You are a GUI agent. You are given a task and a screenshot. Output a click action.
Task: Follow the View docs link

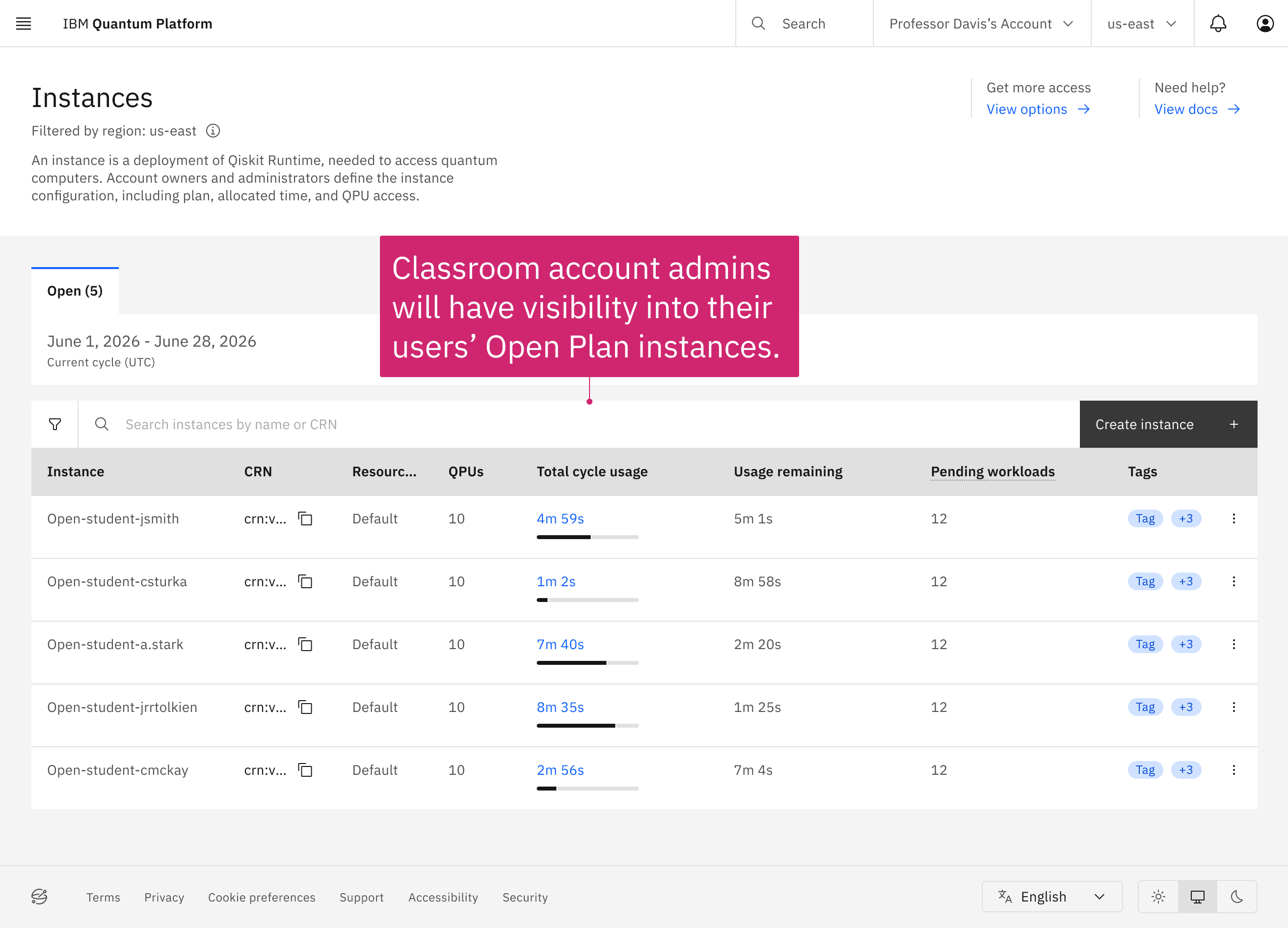(x=1197, y=109)
